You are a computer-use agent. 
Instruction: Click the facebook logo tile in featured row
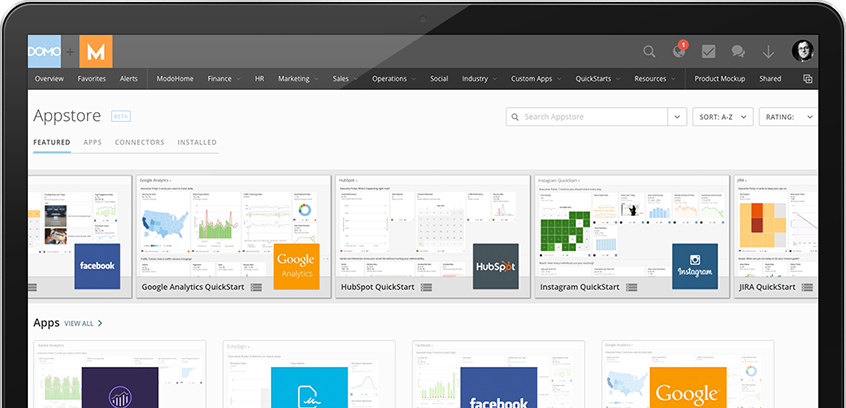[x=97, y=266]
